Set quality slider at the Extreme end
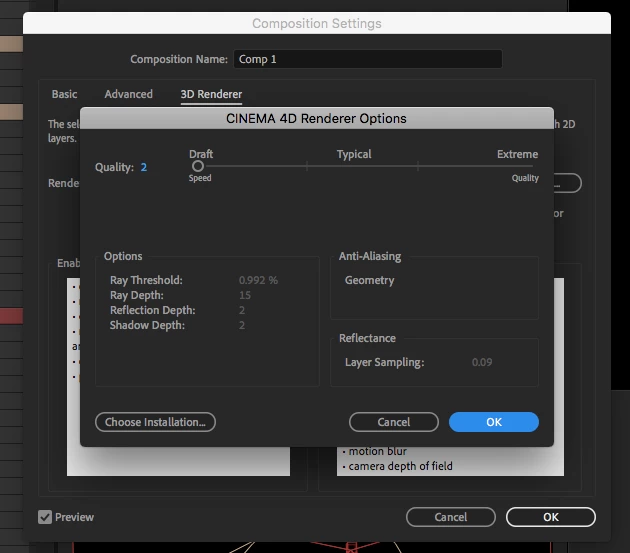Viewport: 630px width, 553px height. tap(532, 166)
